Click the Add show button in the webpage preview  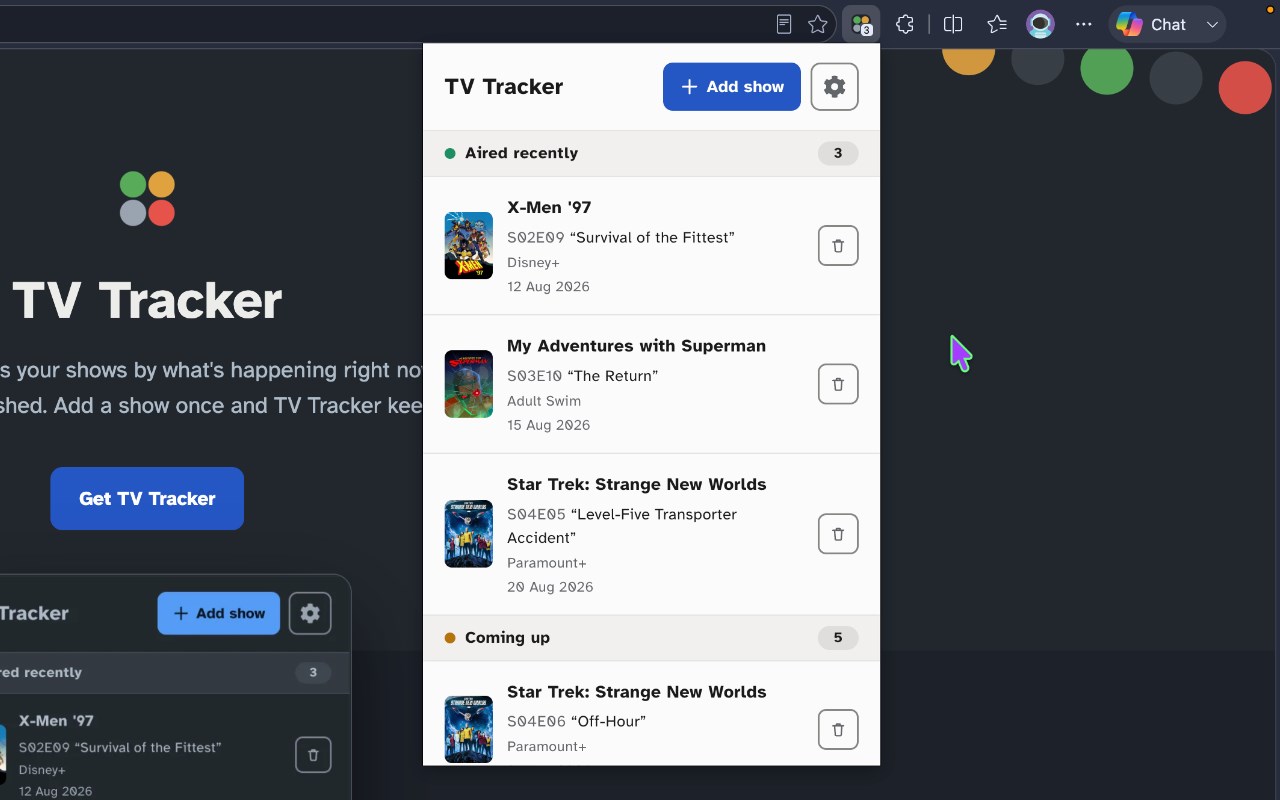tap(219, 614)
